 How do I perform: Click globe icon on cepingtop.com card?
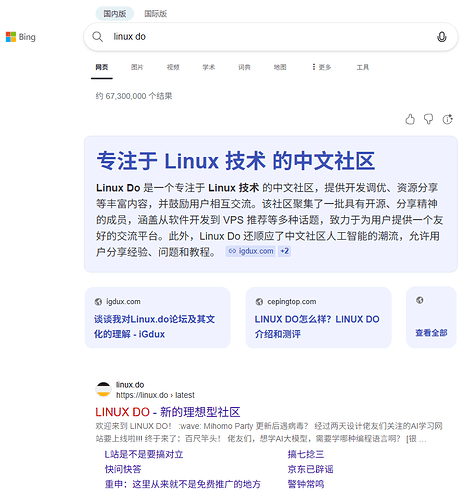click(259, 302)
